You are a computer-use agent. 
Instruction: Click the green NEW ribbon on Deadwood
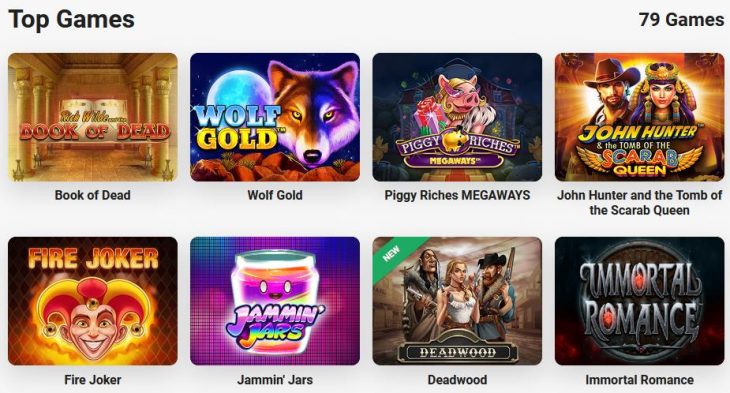click(392, 255)
